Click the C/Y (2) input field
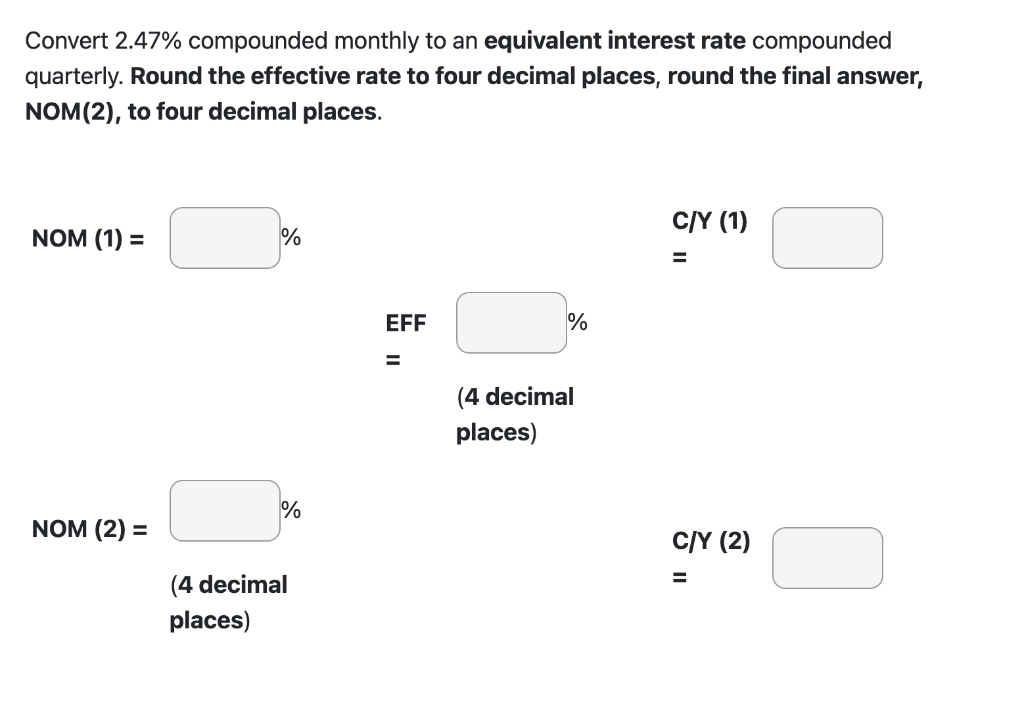This screenshot has height=702, width=1024. pos(827,558)
